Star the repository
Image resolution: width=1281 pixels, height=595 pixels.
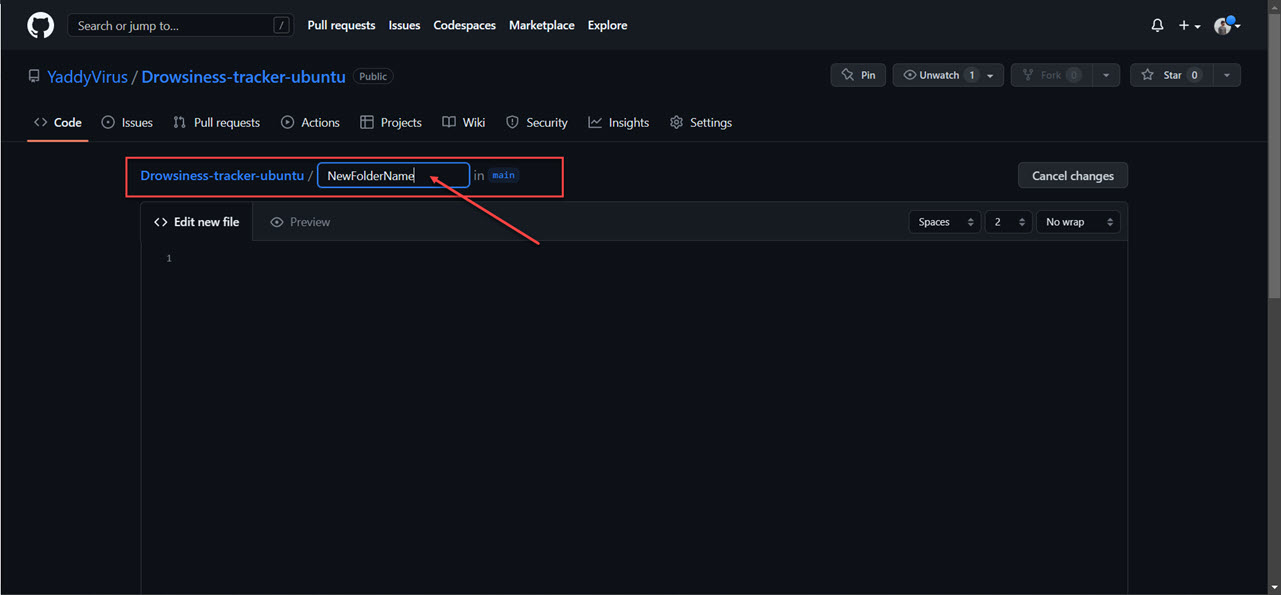pos(1170,75)
